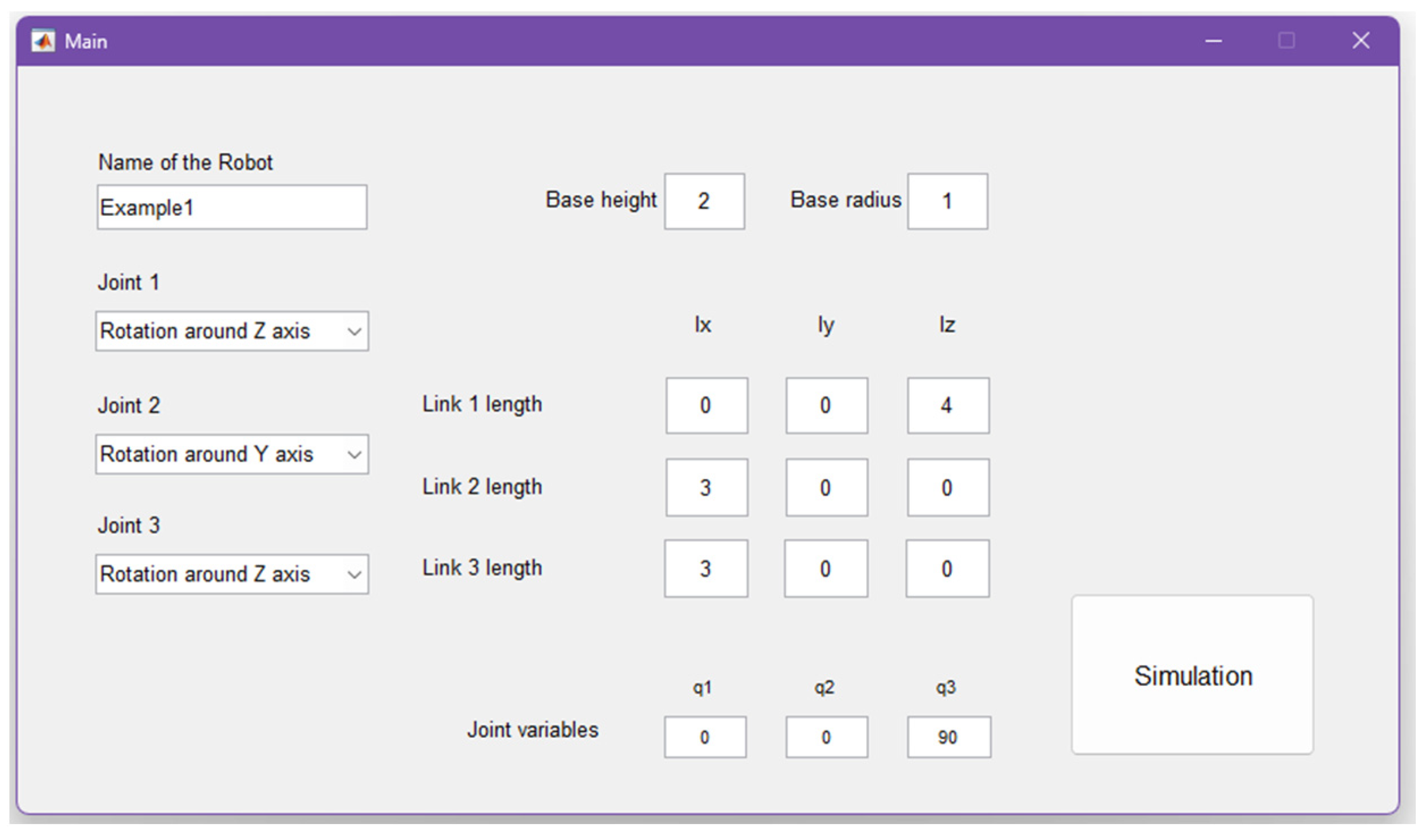Open the Joint 3 rotation dropdown

[232, 574]
